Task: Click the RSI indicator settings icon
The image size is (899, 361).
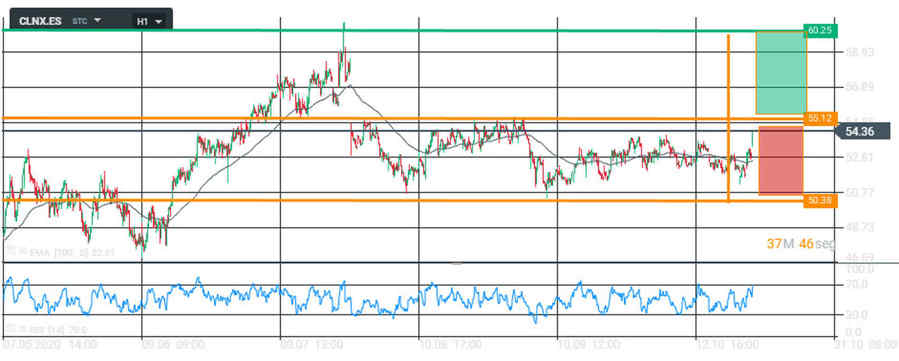Action: [x=10, y=329]
